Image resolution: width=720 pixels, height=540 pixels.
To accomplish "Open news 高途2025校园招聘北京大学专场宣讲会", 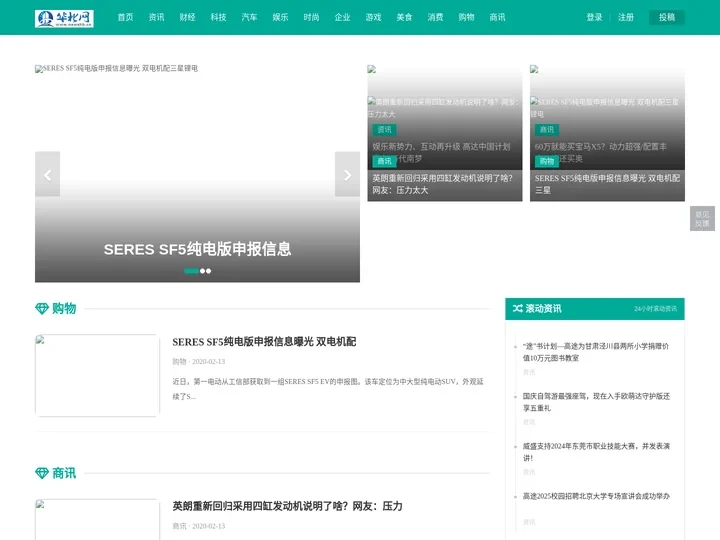I will point(596,496).
